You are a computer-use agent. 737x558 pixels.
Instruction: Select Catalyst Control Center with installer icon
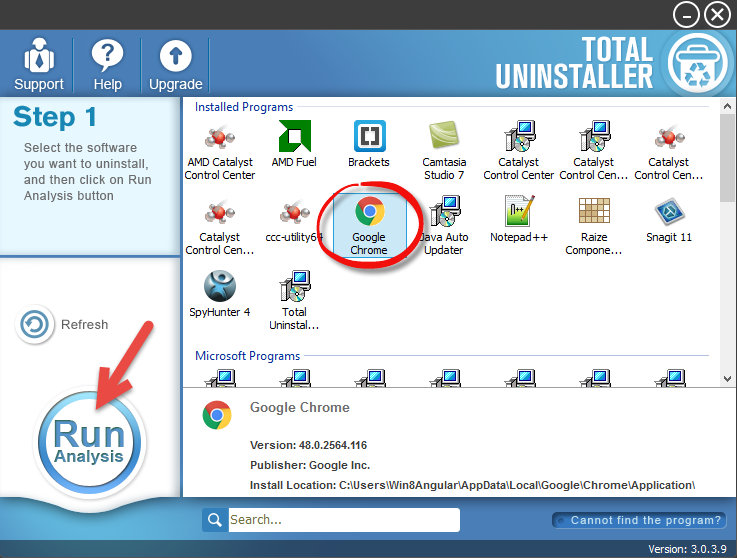click(x=518, y=151)
